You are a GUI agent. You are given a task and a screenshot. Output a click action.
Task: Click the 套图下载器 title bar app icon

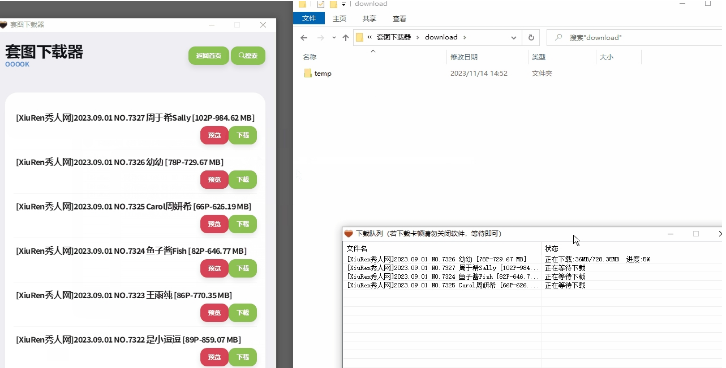coord(3,25)
